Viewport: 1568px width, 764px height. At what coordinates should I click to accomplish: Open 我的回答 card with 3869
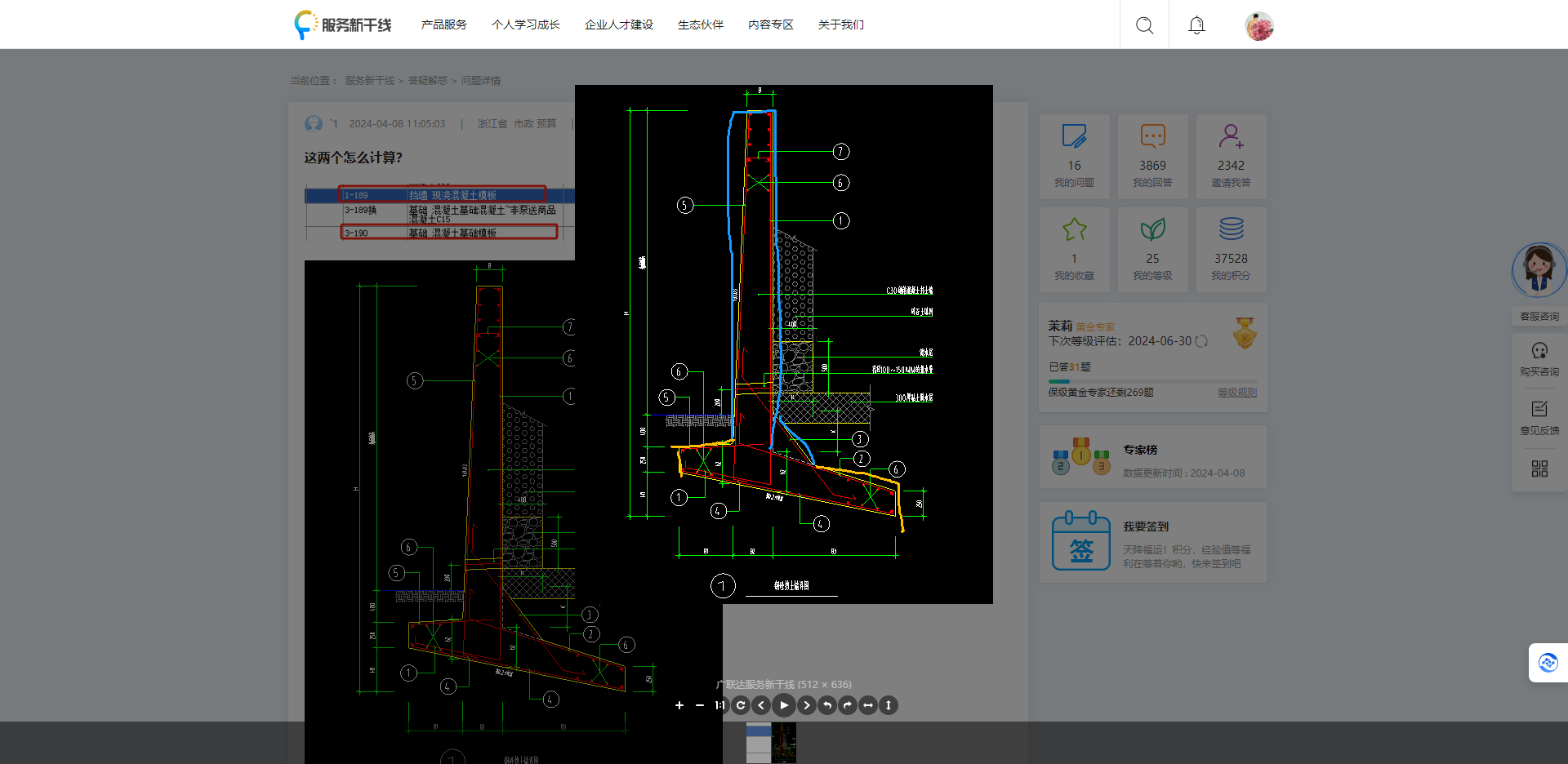tap(1152, 156)
